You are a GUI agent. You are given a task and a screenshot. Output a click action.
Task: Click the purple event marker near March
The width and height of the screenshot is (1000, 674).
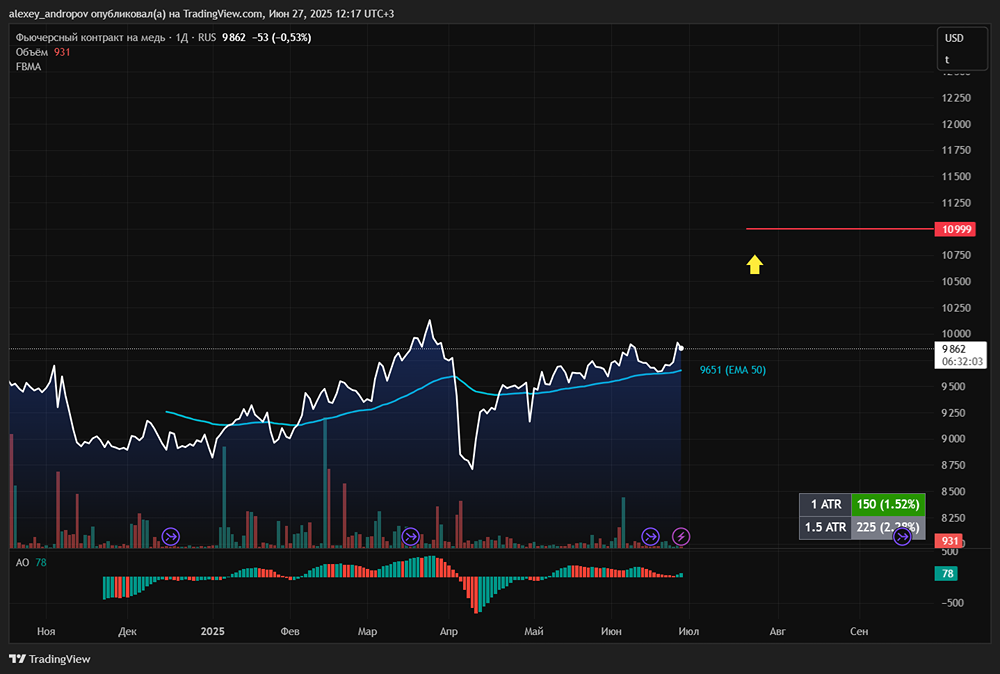tap(410, 537)
